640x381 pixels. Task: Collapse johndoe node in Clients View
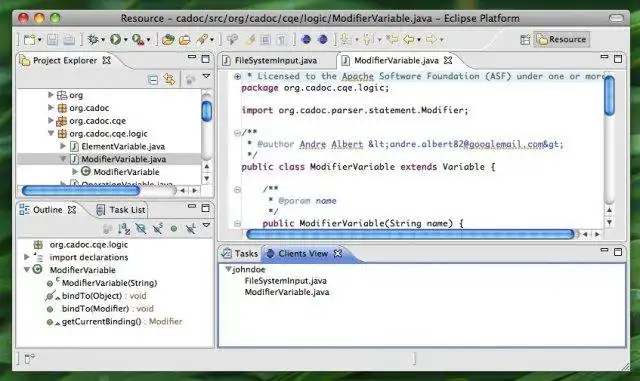[228, 269]
